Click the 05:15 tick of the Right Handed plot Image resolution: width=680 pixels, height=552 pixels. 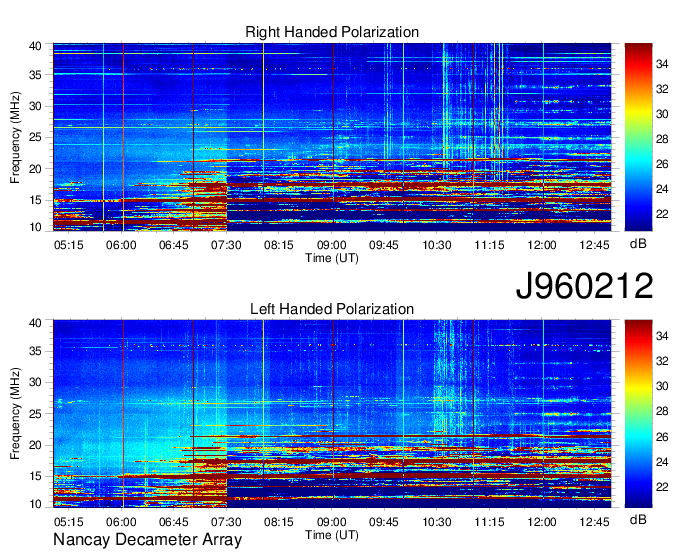(x=69, y=245)
